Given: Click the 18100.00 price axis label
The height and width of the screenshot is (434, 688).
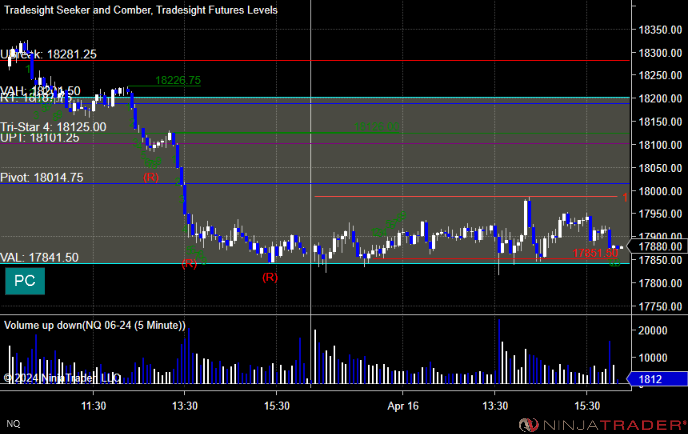Looking at the screenshot, I should coord(660,145).
